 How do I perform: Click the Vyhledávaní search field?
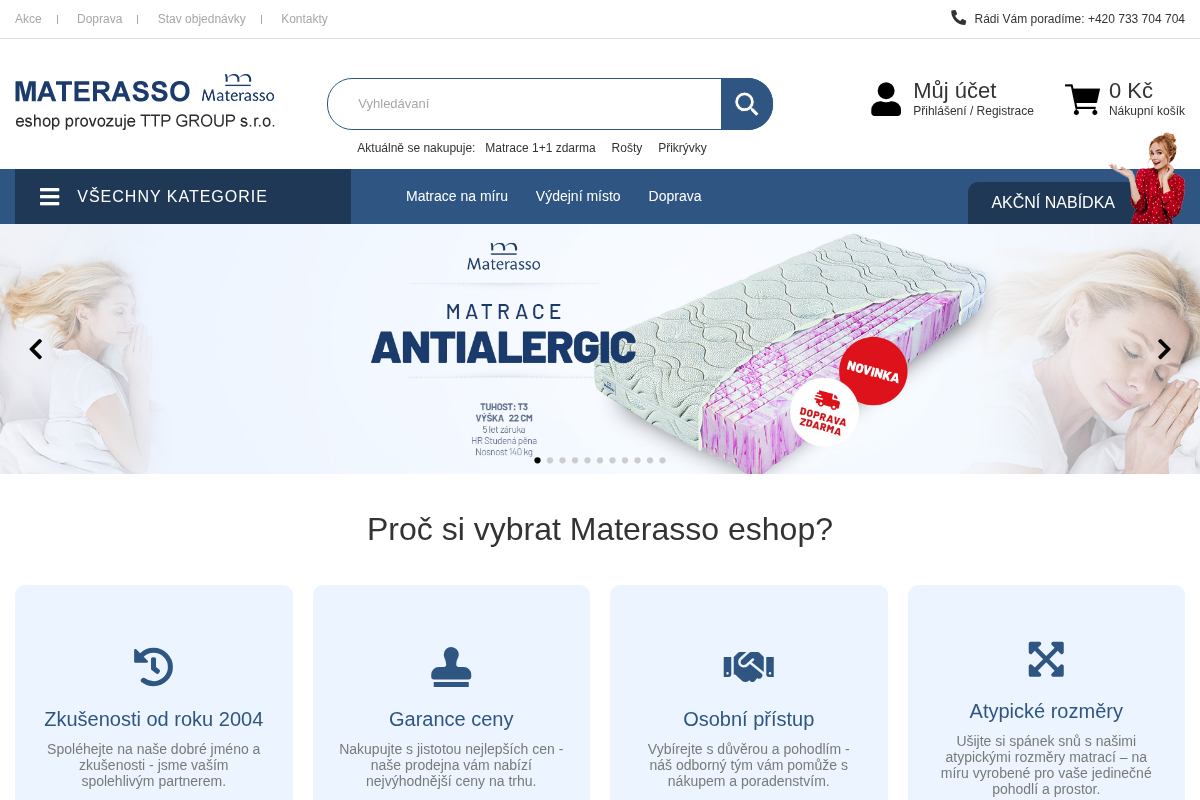[525, 104]
